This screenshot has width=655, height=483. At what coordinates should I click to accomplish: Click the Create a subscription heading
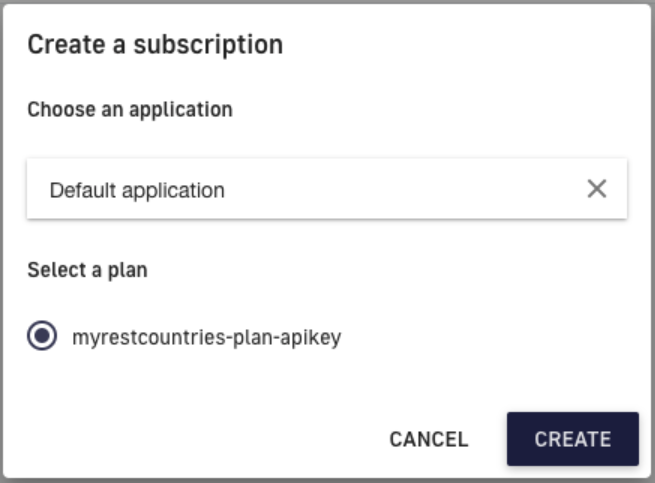[155, 44]
